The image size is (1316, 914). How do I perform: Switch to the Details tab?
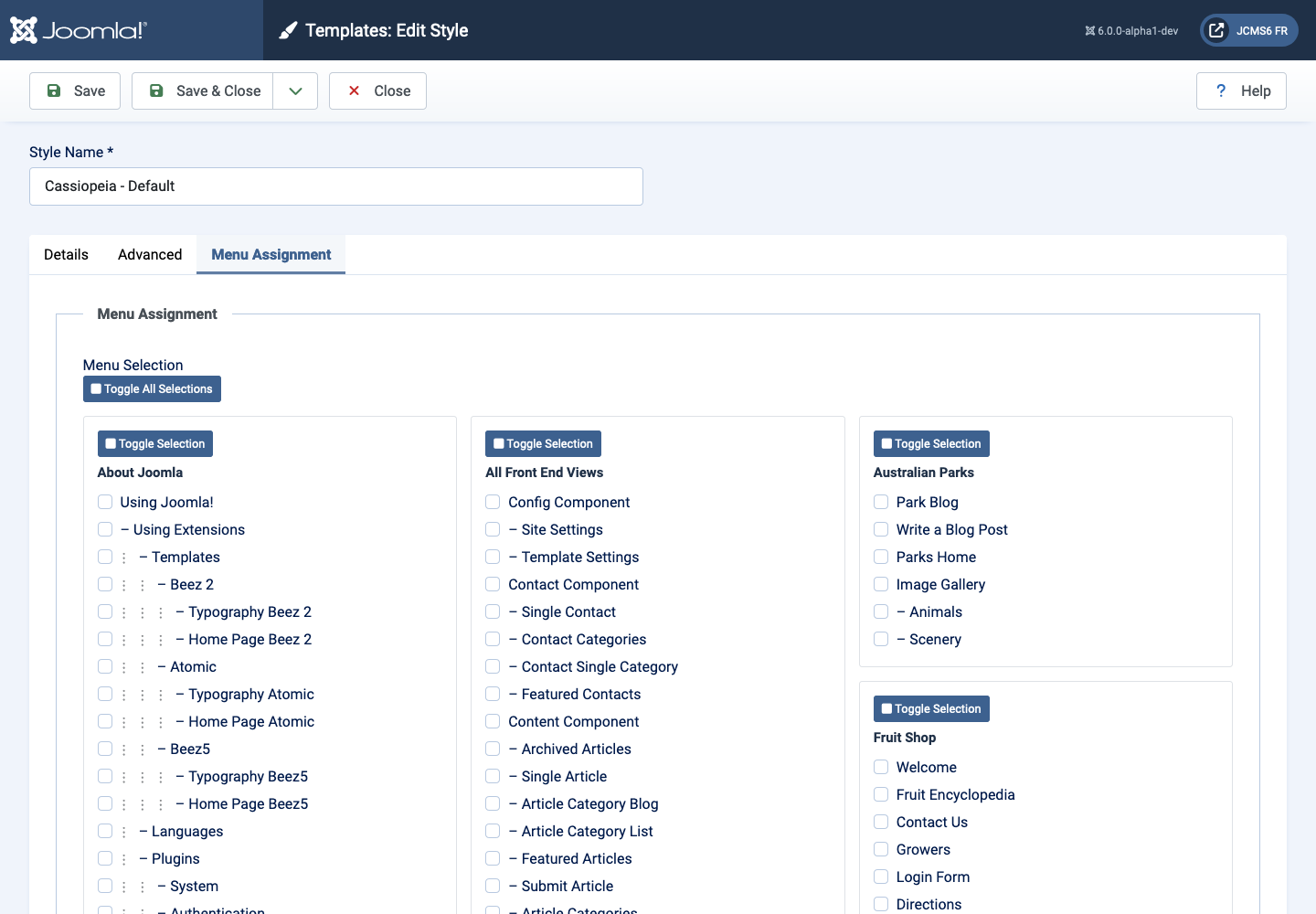point(66,254)
